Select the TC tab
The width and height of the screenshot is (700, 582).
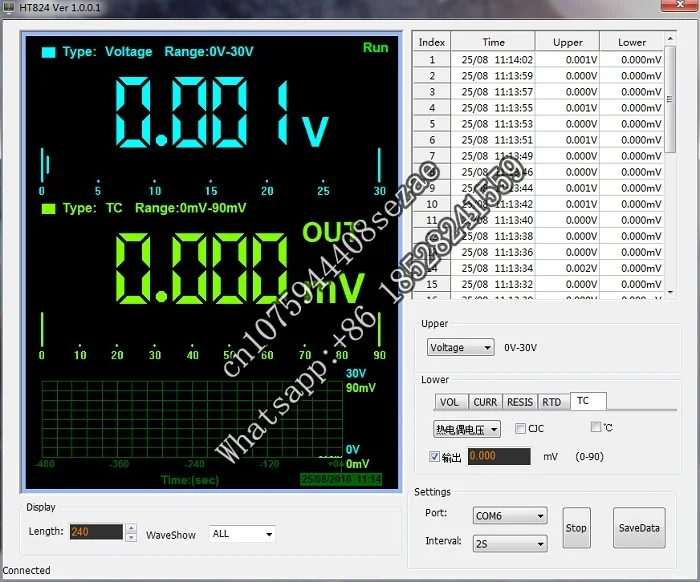pos(588,401)
